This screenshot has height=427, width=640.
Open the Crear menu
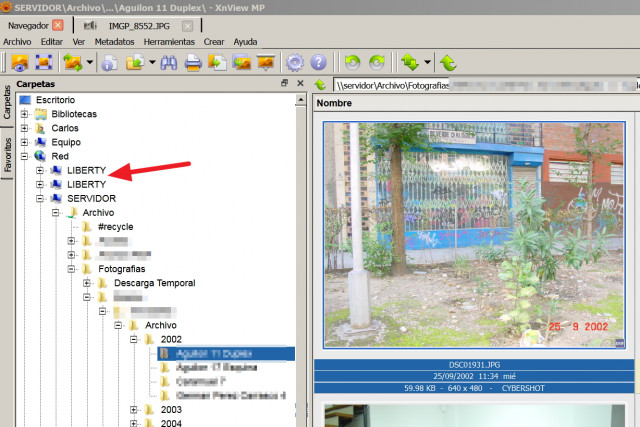pos(214,42)
